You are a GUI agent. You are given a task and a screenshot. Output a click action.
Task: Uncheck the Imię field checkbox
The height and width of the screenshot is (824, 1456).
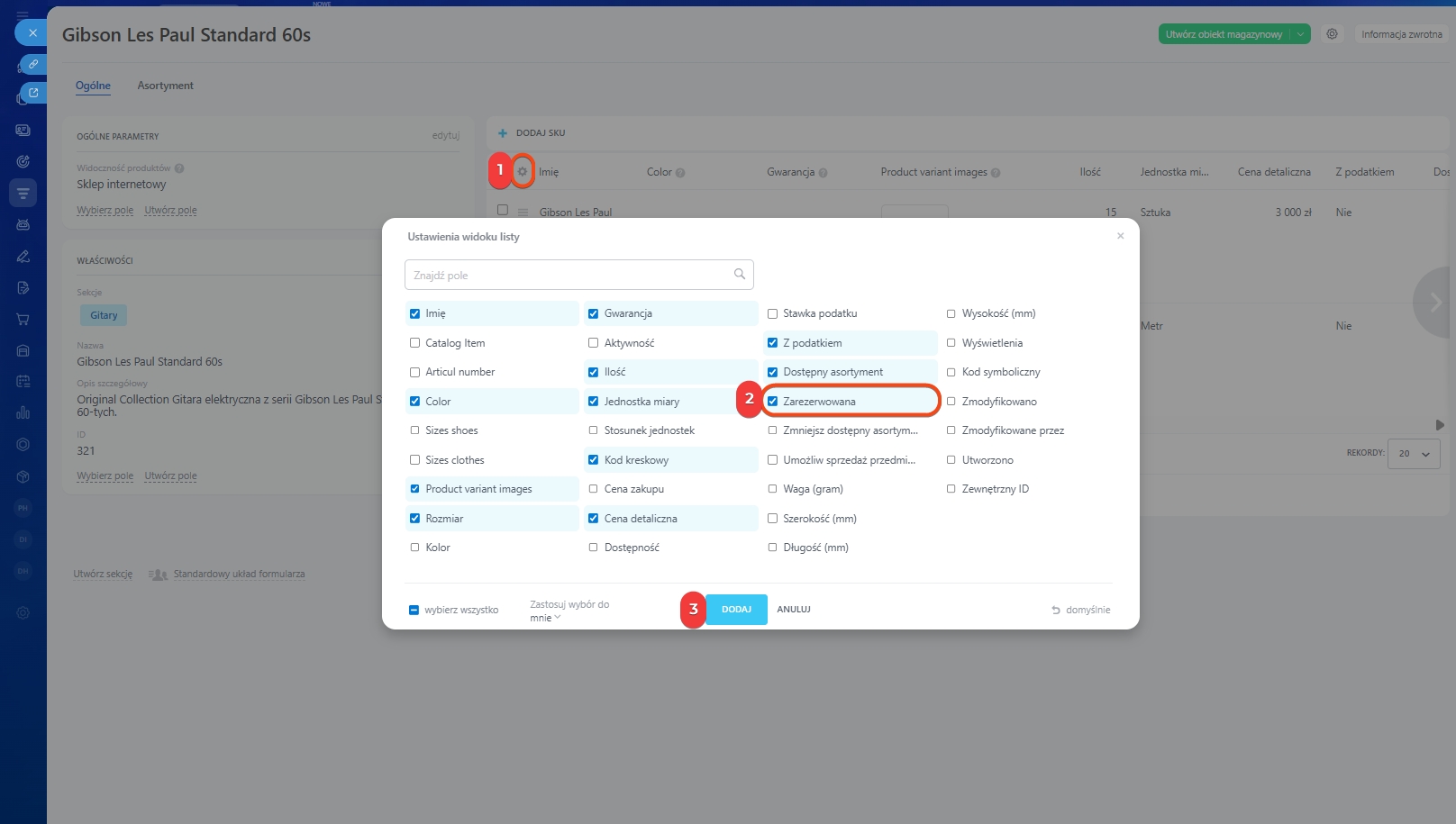(414, 313)
